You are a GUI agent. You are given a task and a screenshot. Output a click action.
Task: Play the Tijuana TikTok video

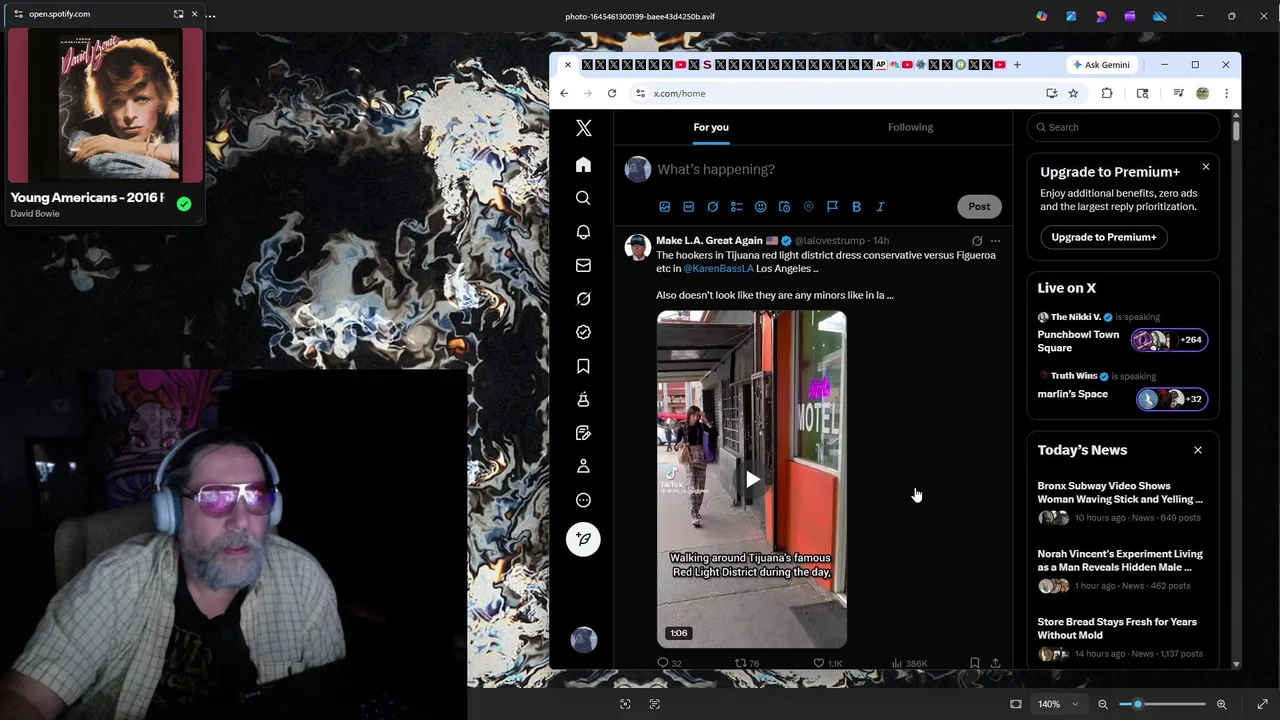tap(752, 480)
